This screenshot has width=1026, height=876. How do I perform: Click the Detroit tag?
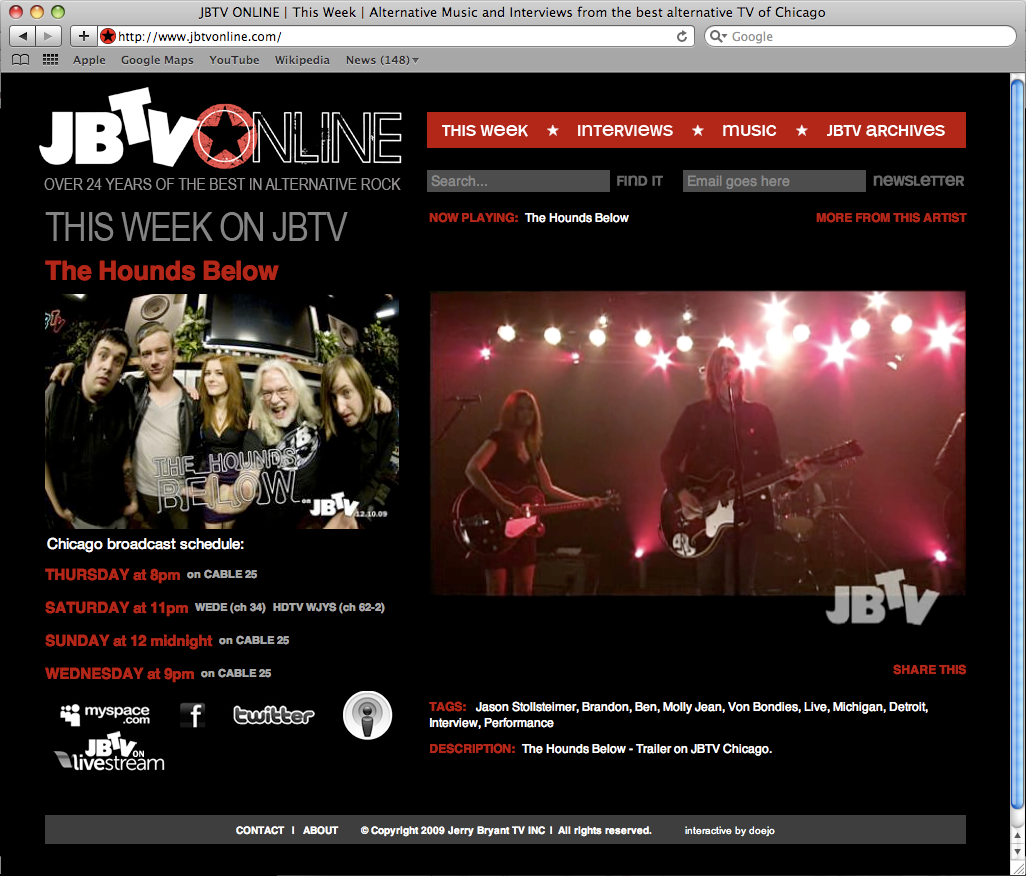point(908,707)
